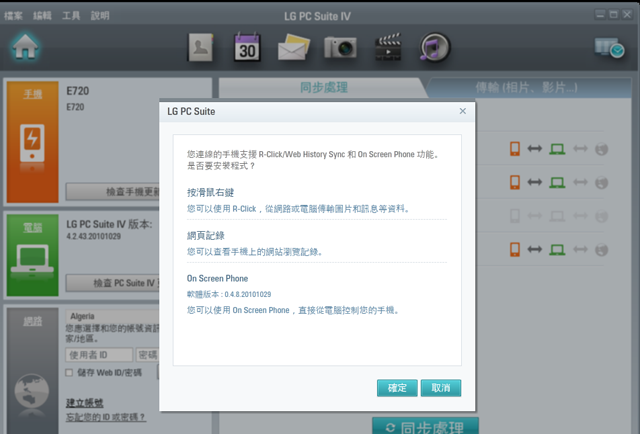Click the 4.2.43.20101029 version text
The height and width of the screenshot is (434, 640).
[x=93, y=236]
